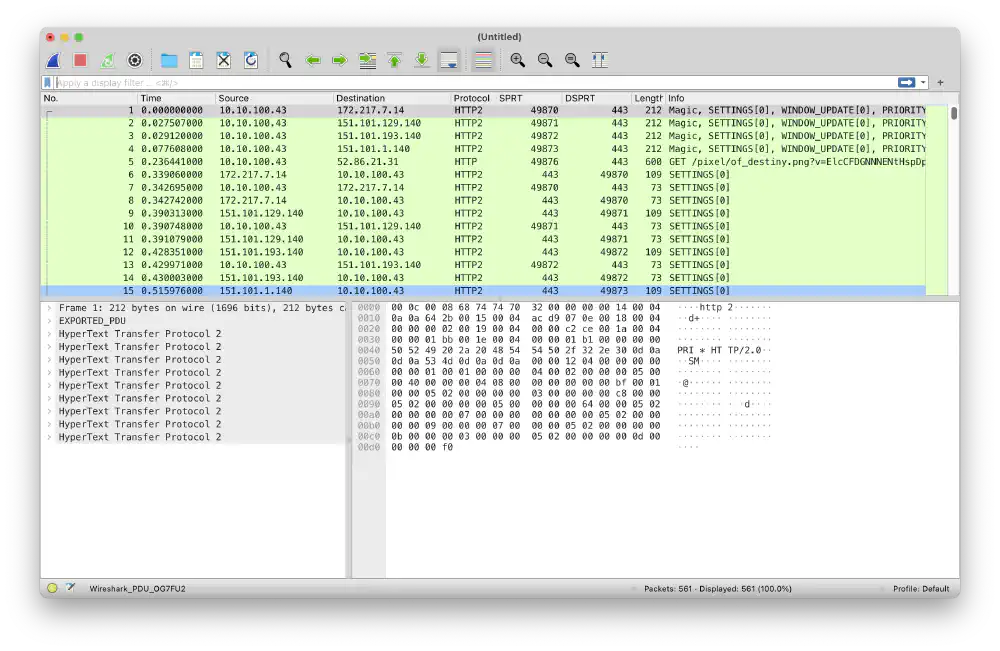This screenshot has width=1000, height=651.
Task: Expand the first HyperText Transfer Protocol 2 entry
Action: click(x=47, y=333)
